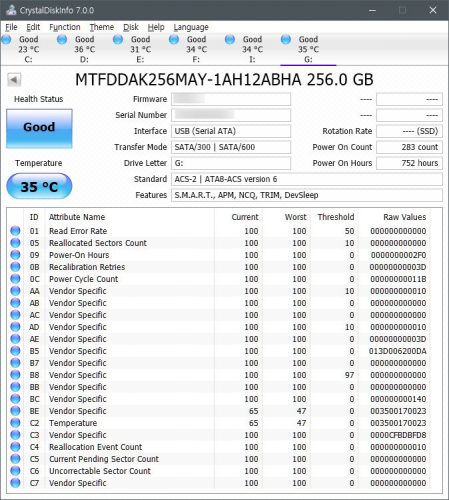
Task: Switch to the E: drive status icon
Action: coord(118,40)
